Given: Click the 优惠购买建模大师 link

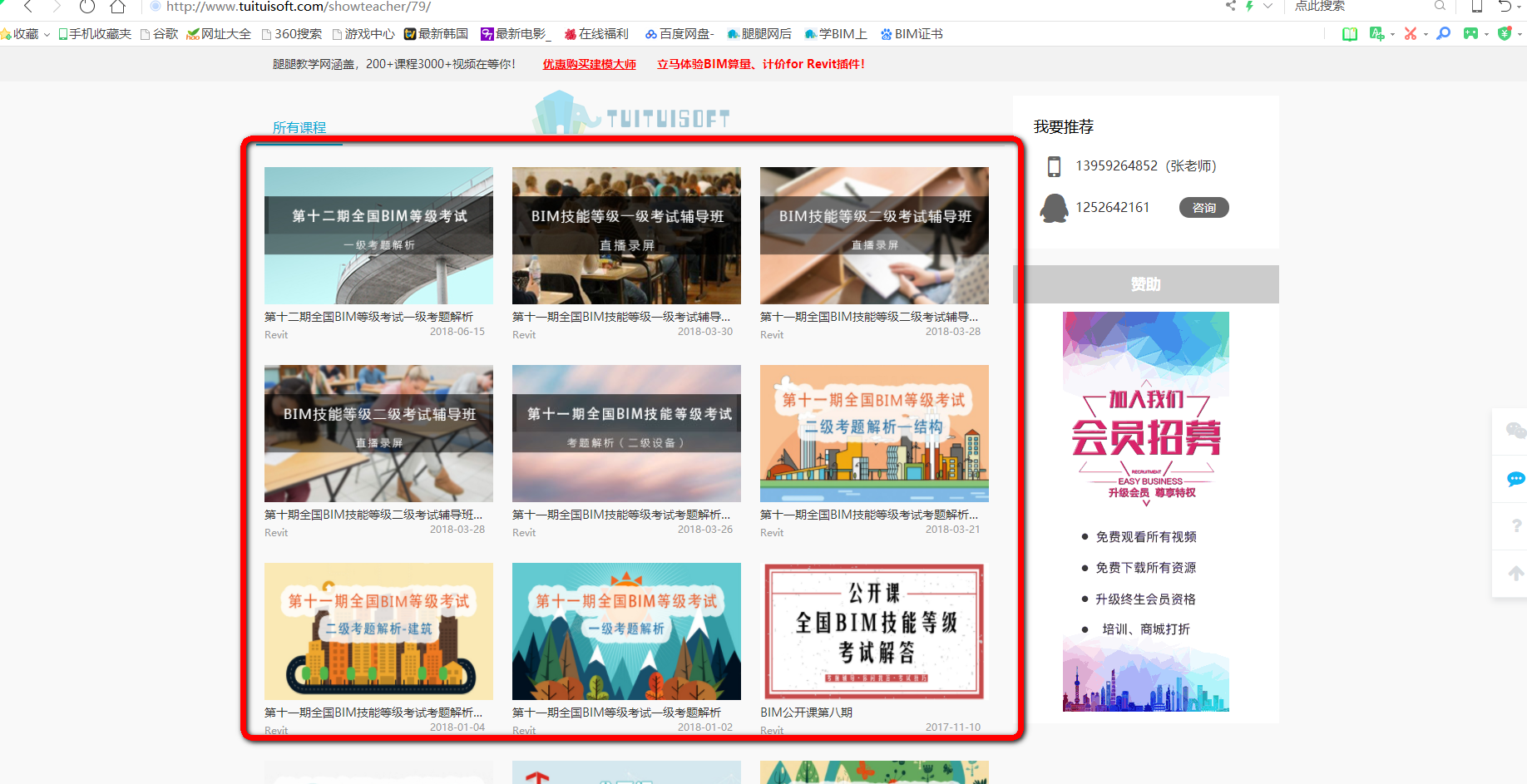Looking at the screenshot, I should [x=590, y=64].
